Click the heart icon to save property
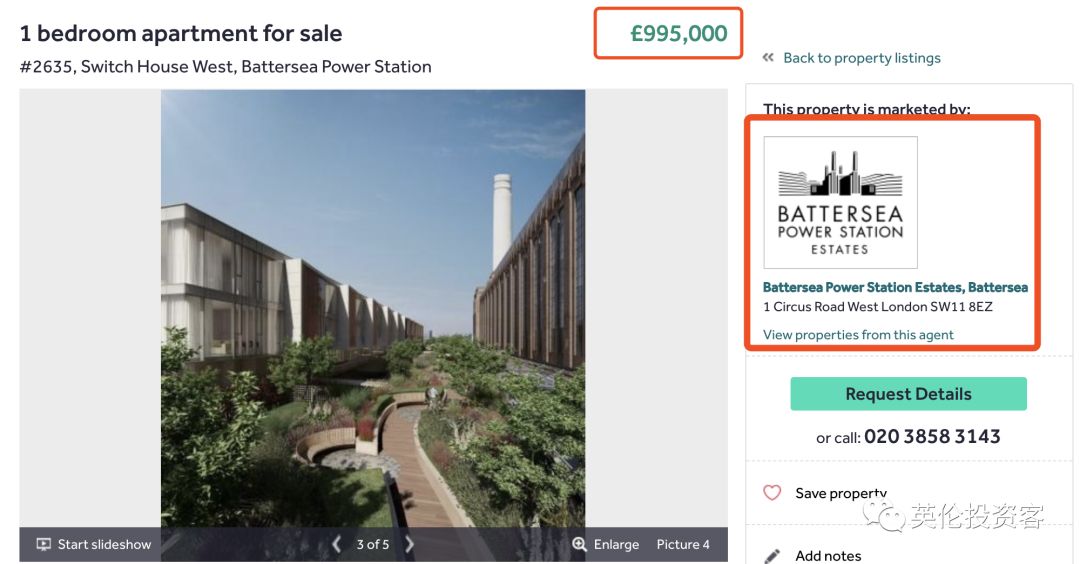1080x564 pixels. [772, 493]
